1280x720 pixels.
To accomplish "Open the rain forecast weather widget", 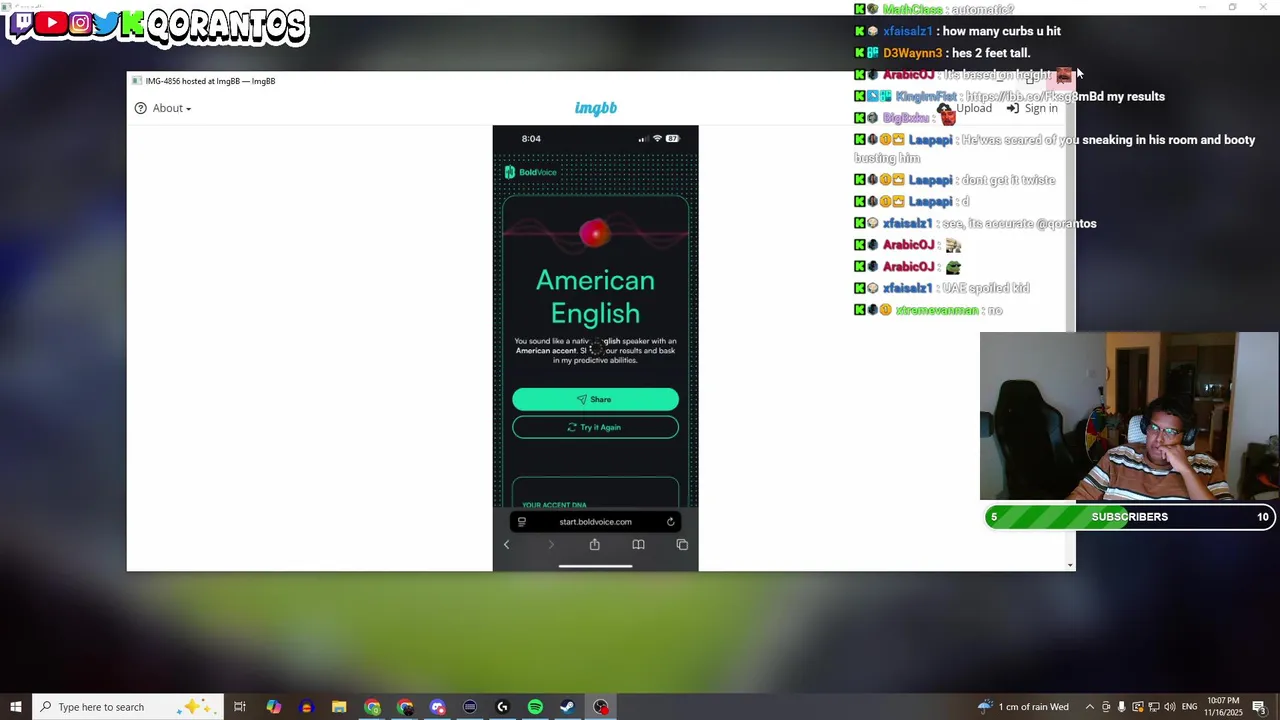I will coord(1023,707).
